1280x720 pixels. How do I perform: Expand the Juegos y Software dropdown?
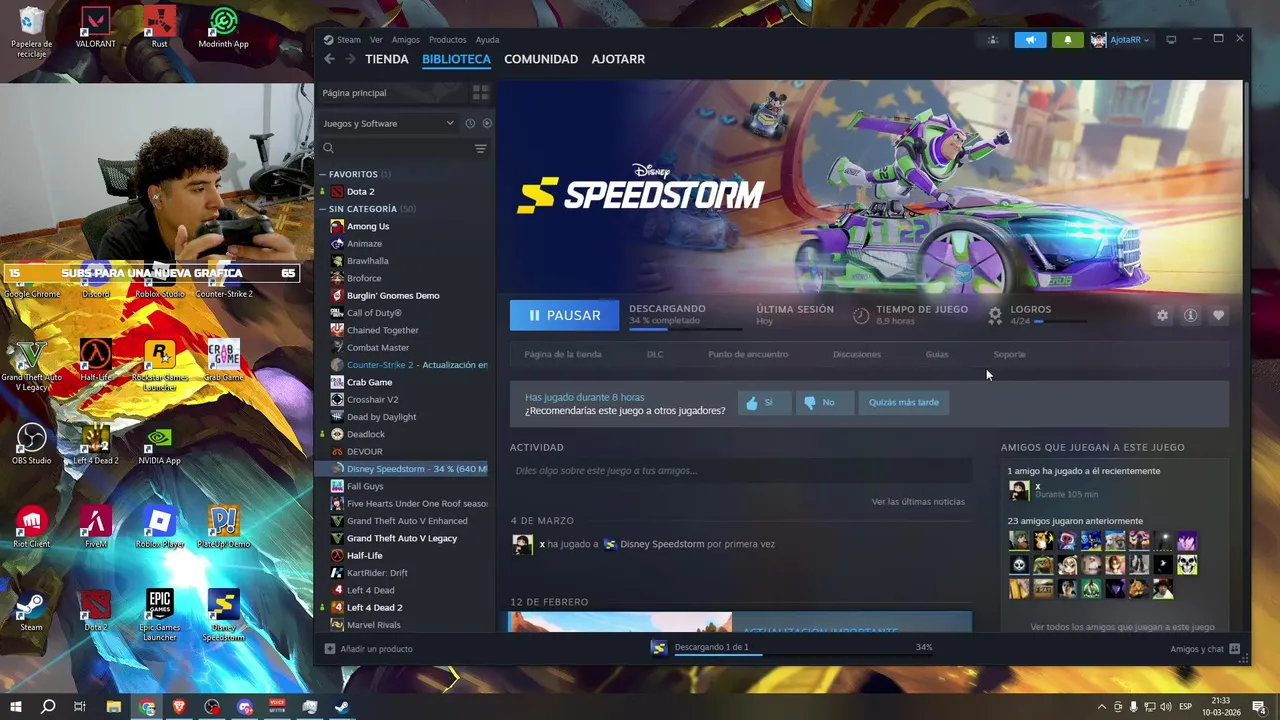click(x=388, y=123)
